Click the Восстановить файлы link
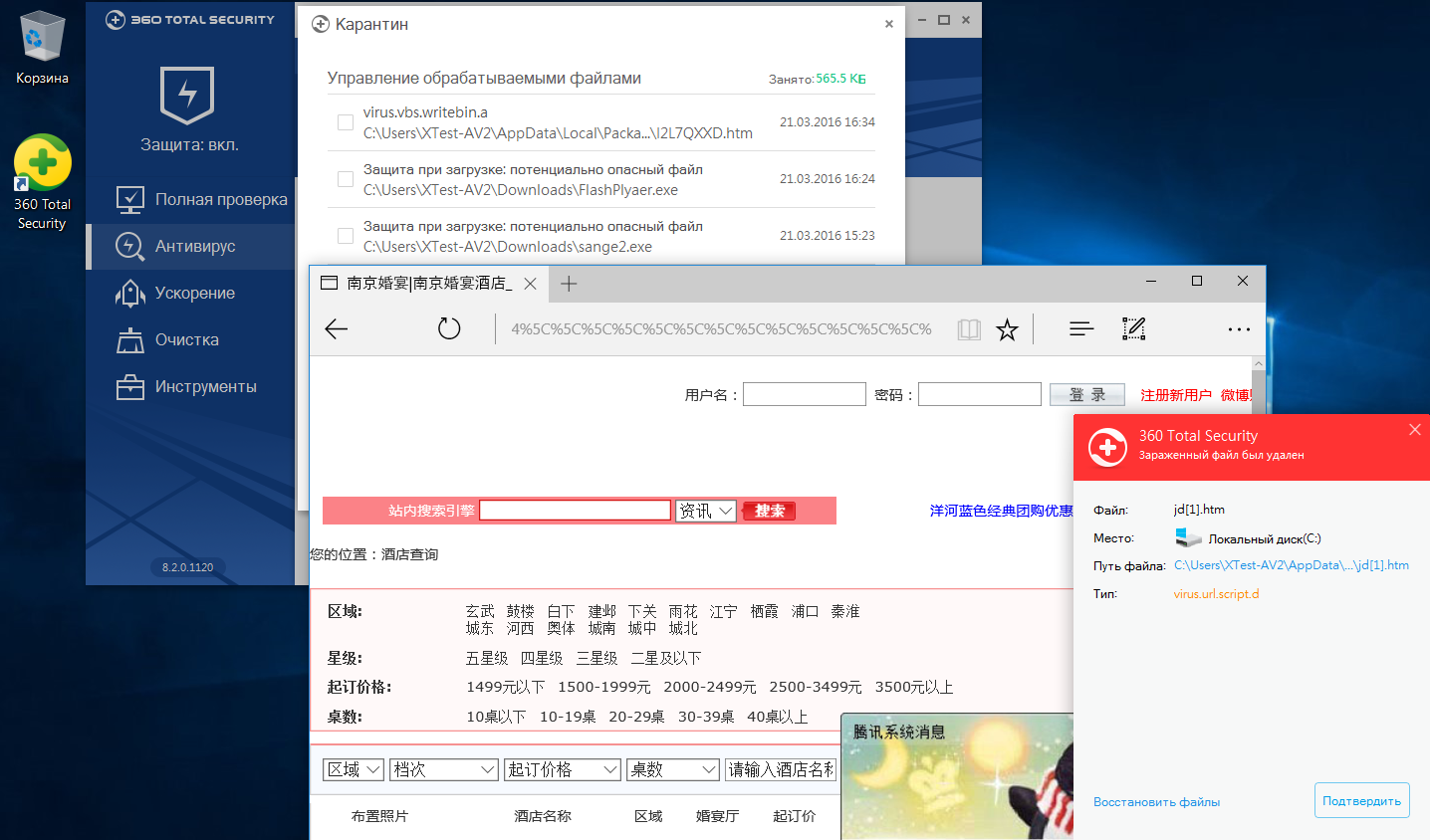The width and height of the screenshot is (1430, 840). pyautogui.click(x=1156, y=801)
